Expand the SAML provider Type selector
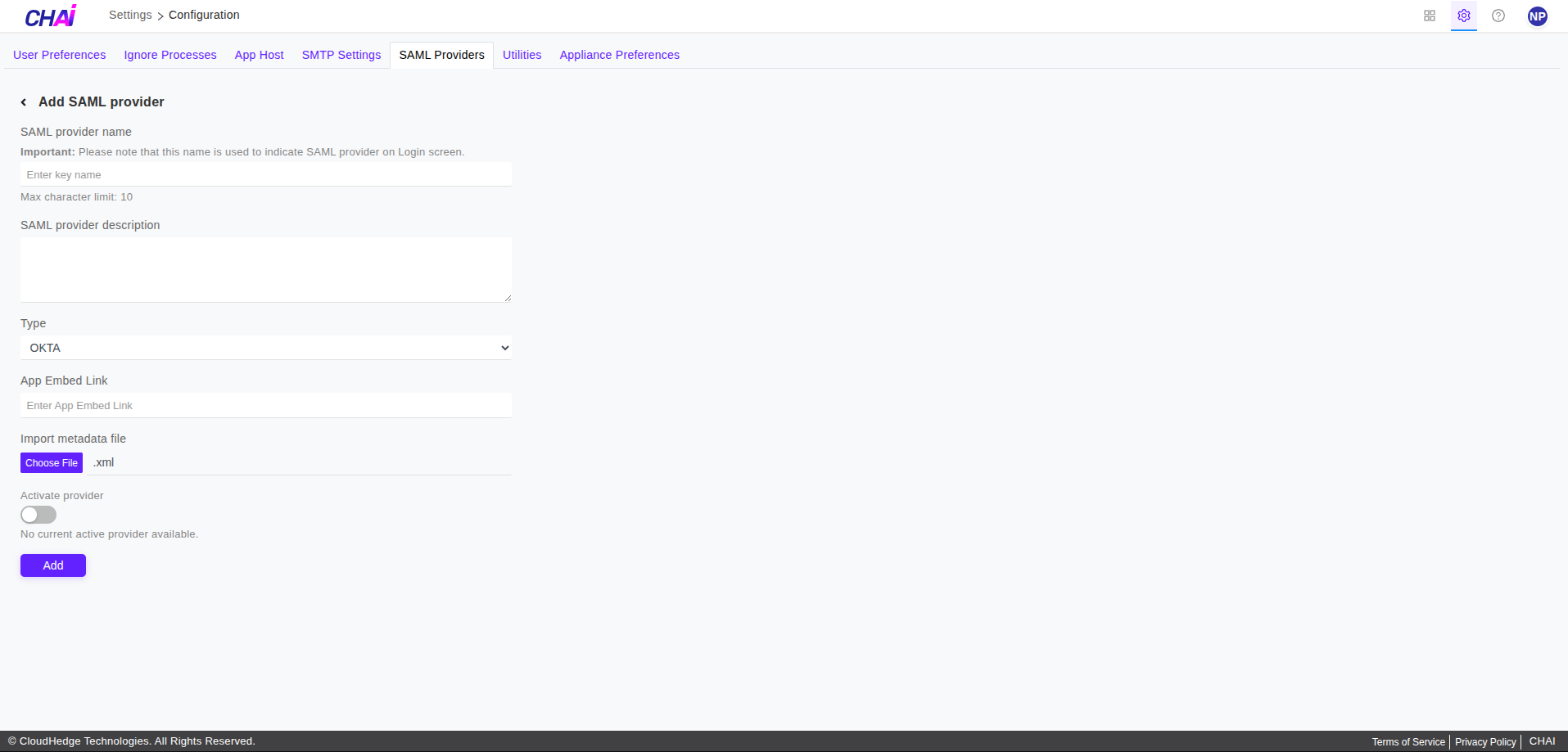The width and height of the screenshot is (1568, 752). pos(265,347)
